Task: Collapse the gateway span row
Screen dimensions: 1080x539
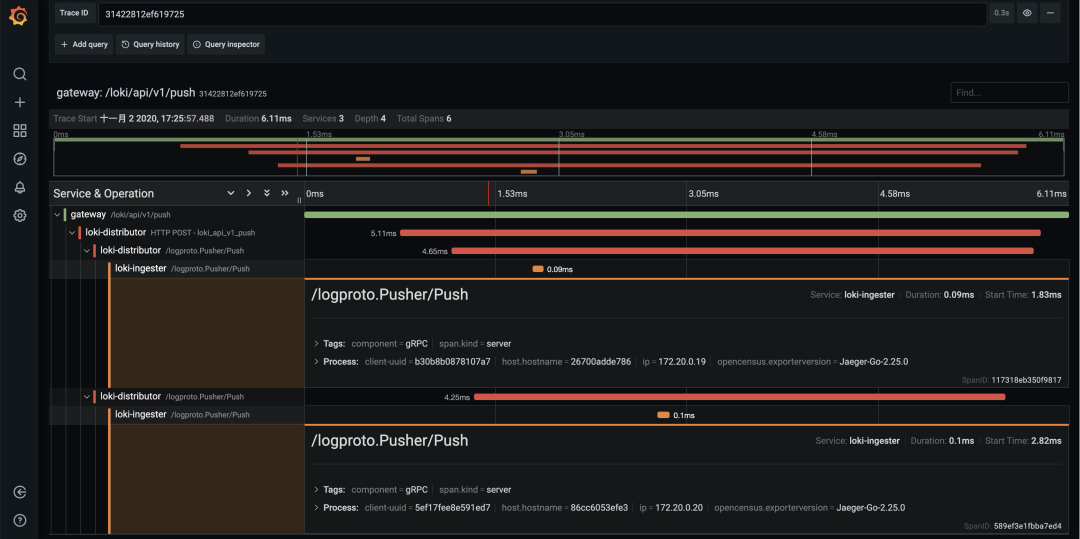Action: (x=57, y=215)
